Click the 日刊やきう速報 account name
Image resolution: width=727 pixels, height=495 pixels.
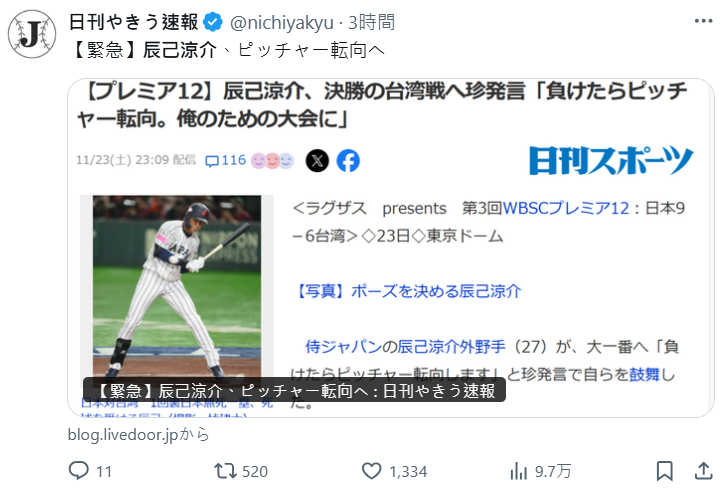[134, 22]
